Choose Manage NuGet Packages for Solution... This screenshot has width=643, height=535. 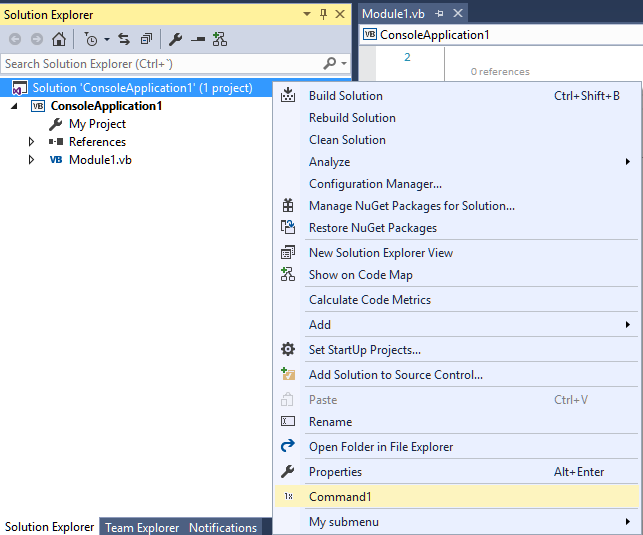tap(456, 206)
